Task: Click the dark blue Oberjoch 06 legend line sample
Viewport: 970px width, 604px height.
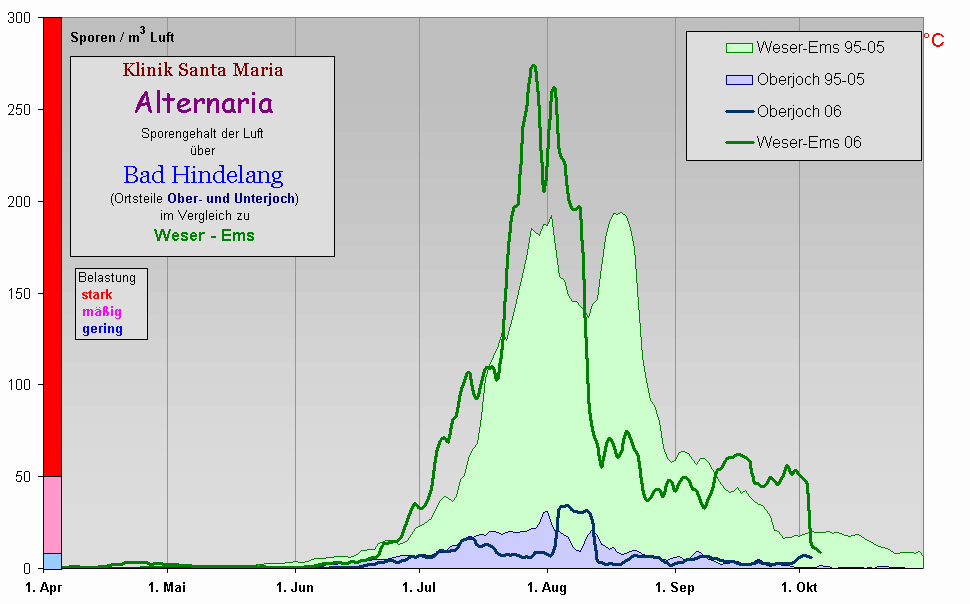Action: tap(739, 111)
